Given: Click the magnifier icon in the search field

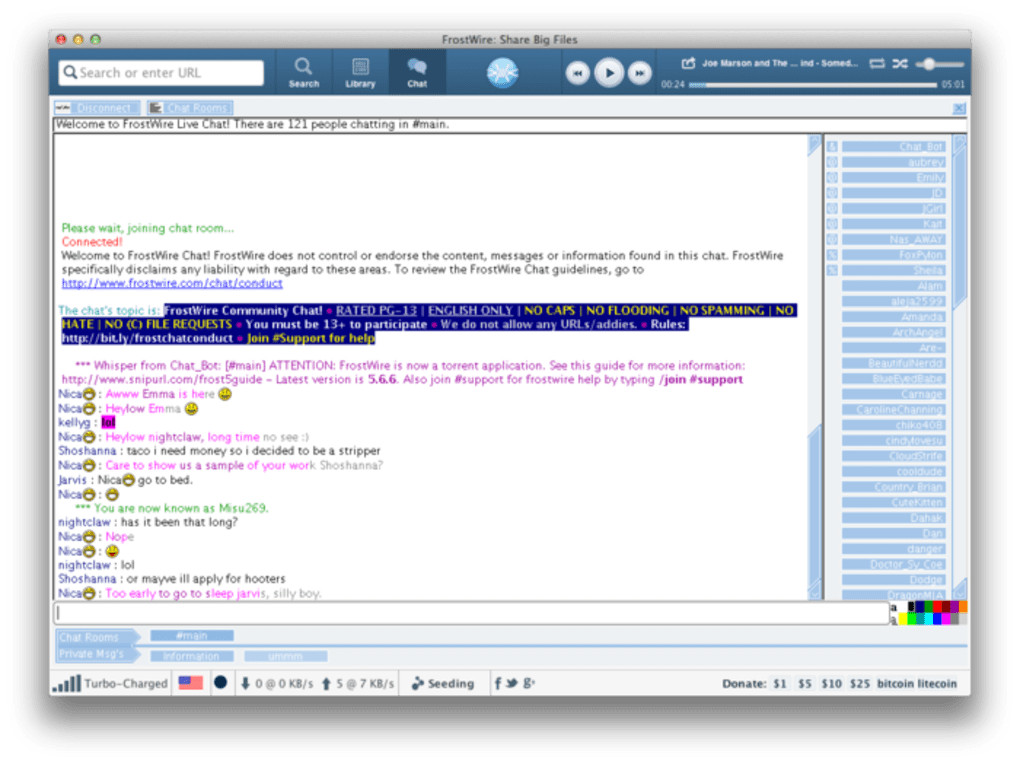Looking at the screenshot, I should pos(70,72).
